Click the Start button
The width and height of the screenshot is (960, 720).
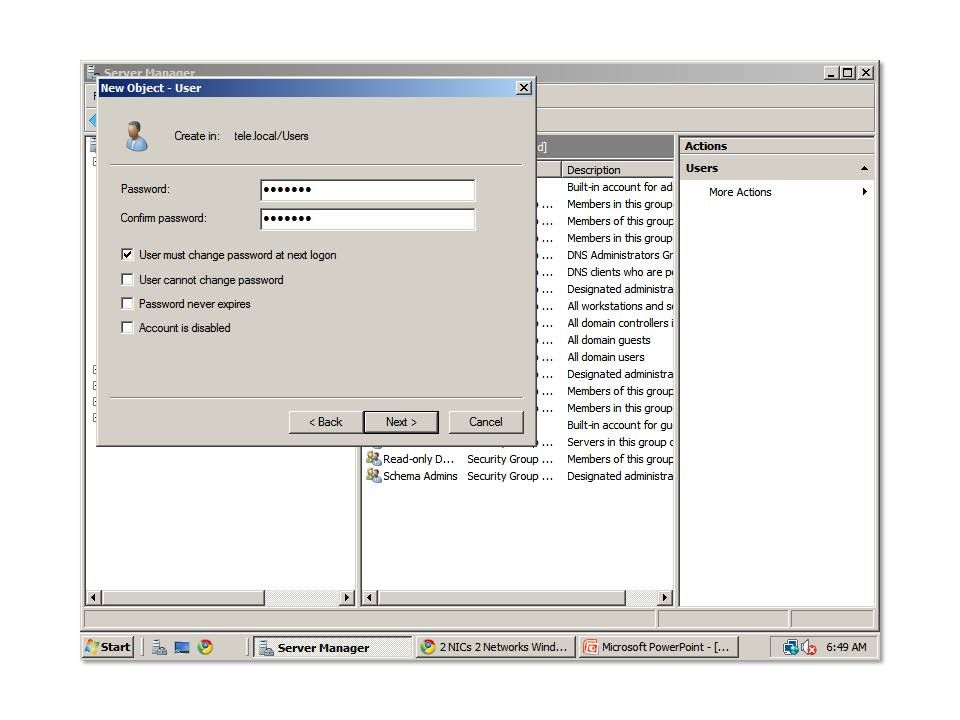(x=108, y=647)
